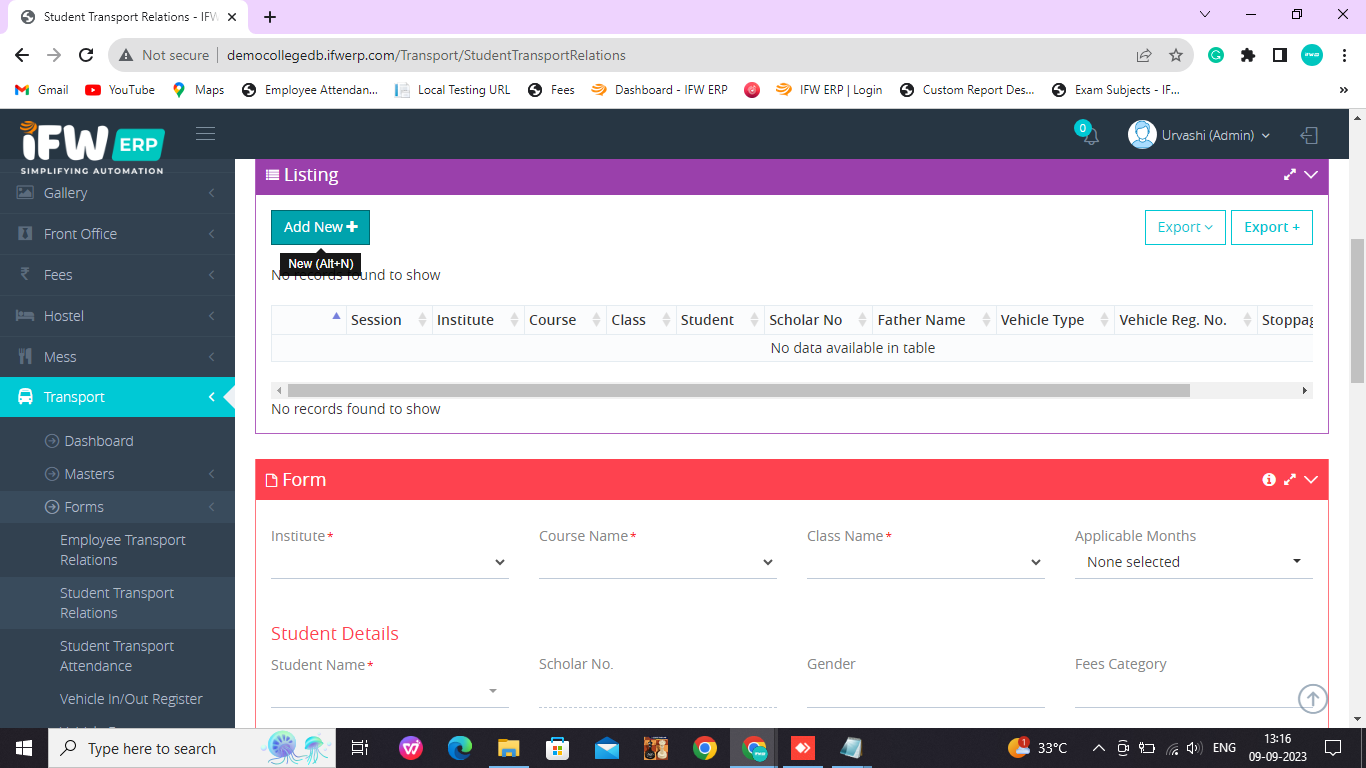
Task: Sort table by Session column
Action: (x=389, y=320)
